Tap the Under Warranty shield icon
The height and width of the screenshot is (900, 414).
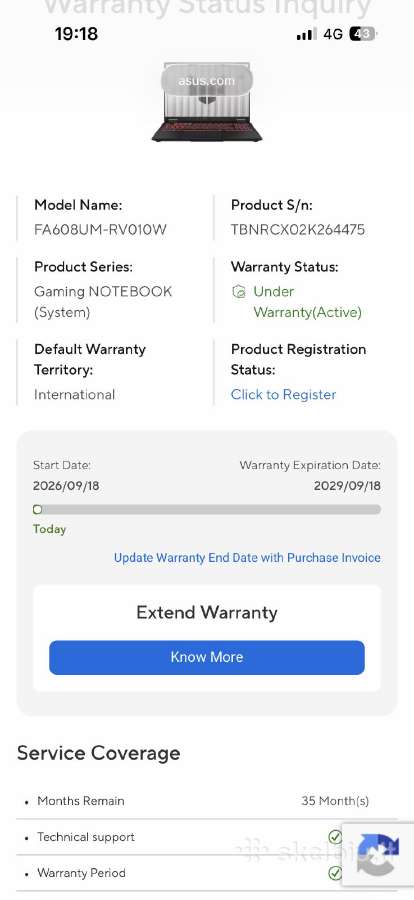coord(238,292)
